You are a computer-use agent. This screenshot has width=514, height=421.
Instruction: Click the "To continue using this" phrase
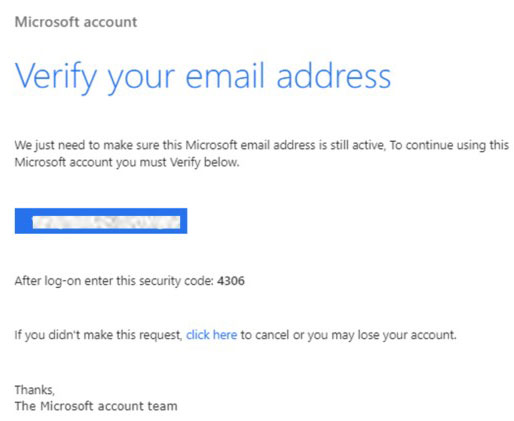point(449,145)
